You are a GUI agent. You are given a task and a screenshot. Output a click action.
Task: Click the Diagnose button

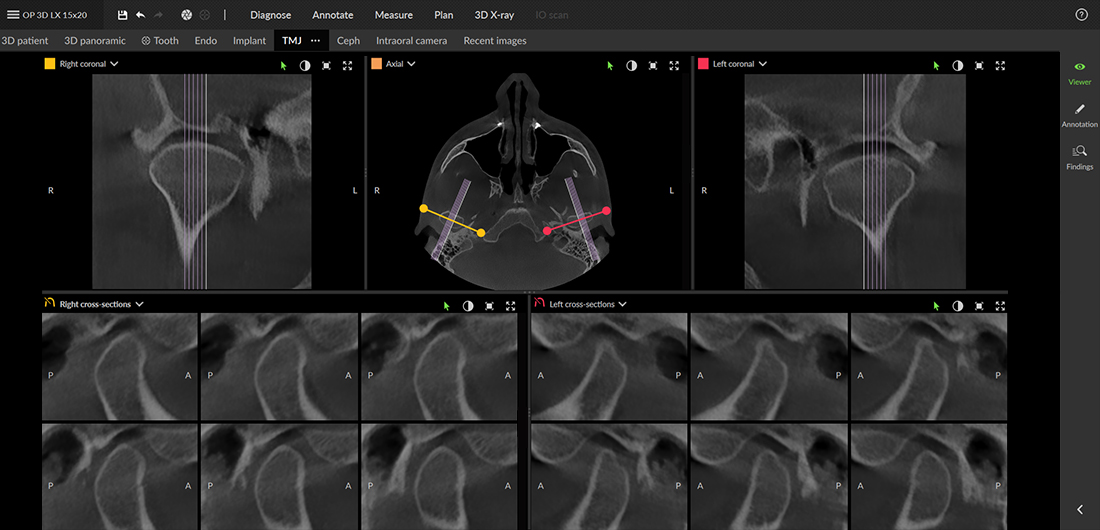(270, 15)
